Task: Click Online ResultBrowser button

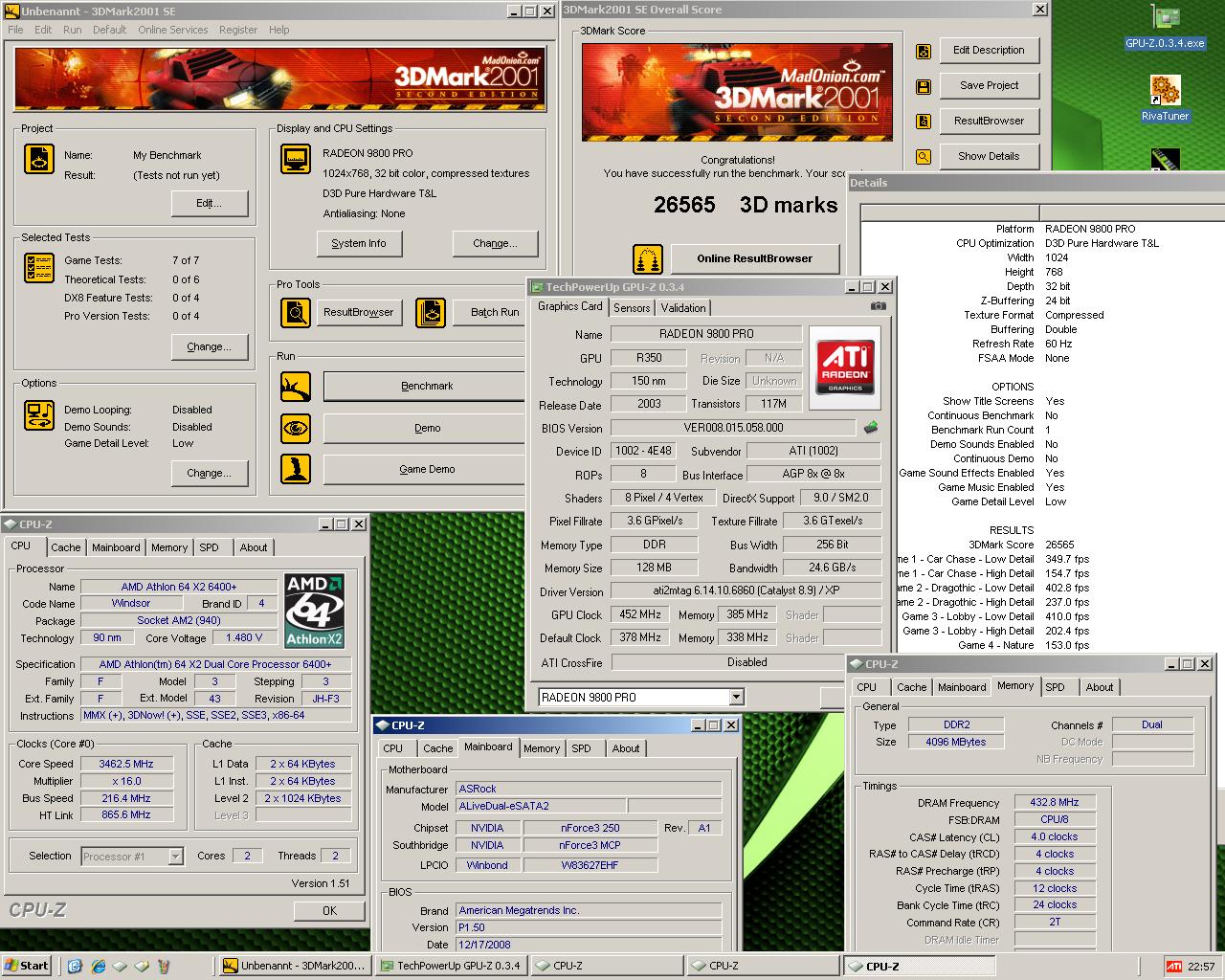Action: coord(754,258)
